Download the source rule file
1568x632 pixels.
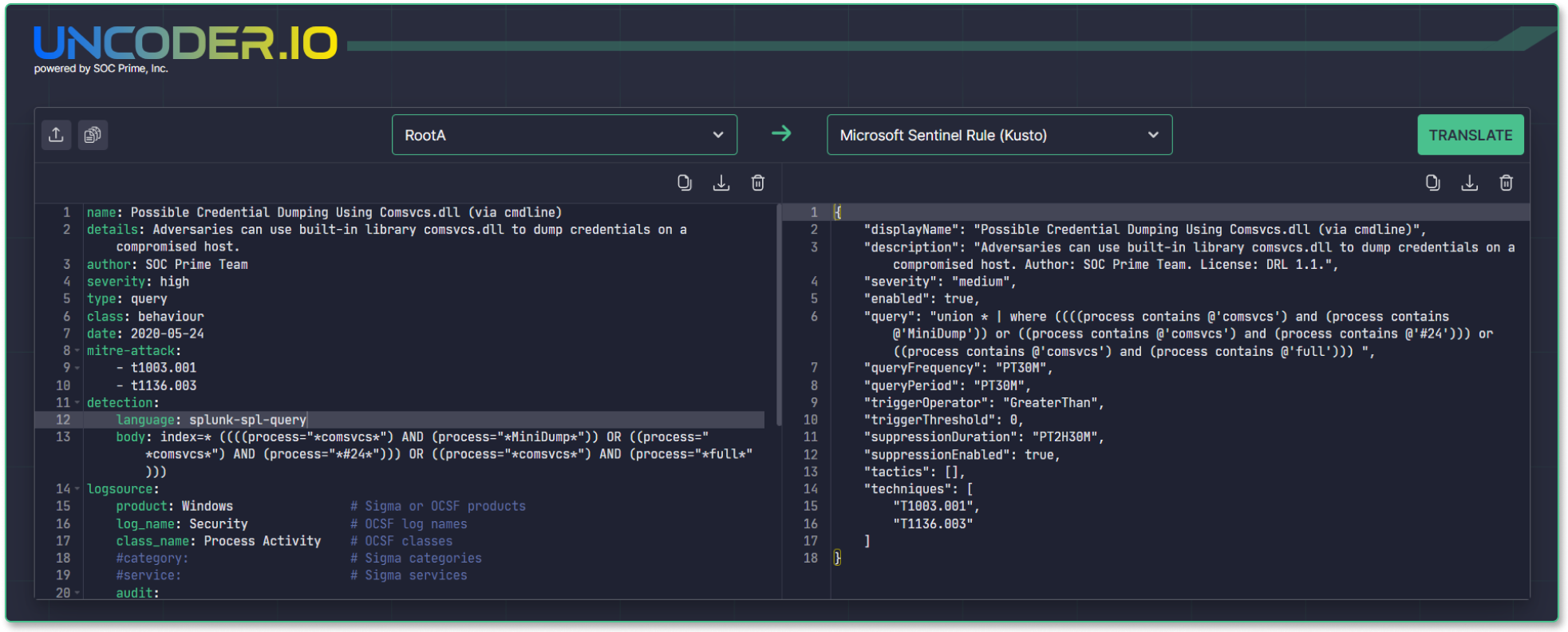point(721,183)
